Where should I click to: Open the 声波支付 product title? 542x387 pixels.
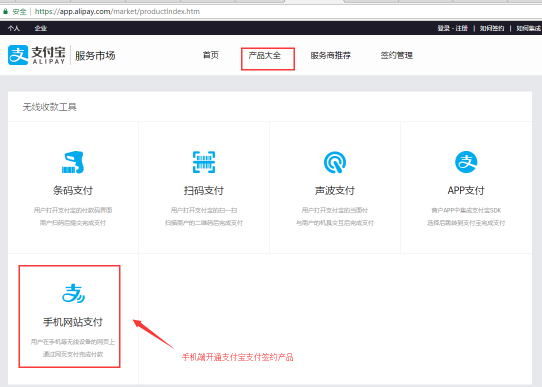pyautogui.click(x=335, y=190)
